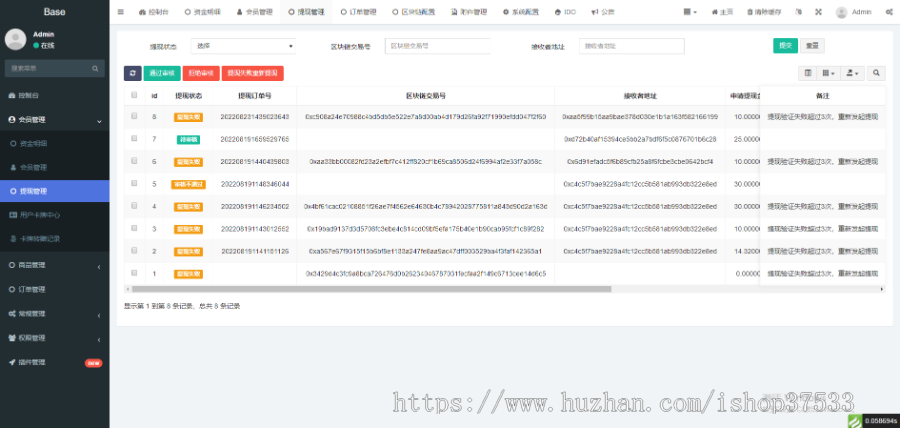Sort by the 提现订单号 column header
This screenshot has height=428, width=900.
[255, 96]
